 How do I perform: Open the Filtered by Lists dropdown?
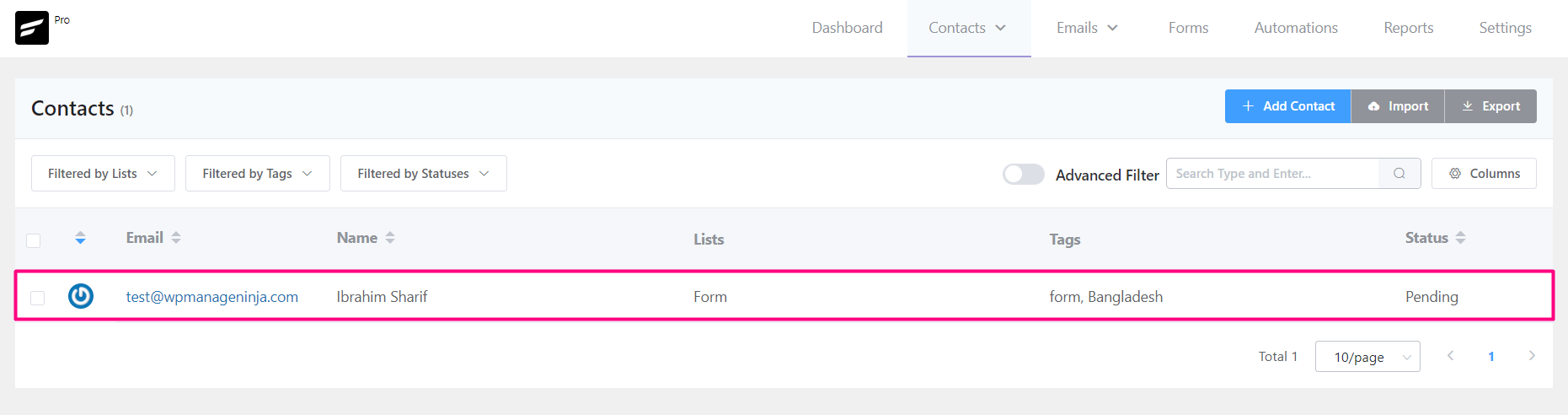103,174
